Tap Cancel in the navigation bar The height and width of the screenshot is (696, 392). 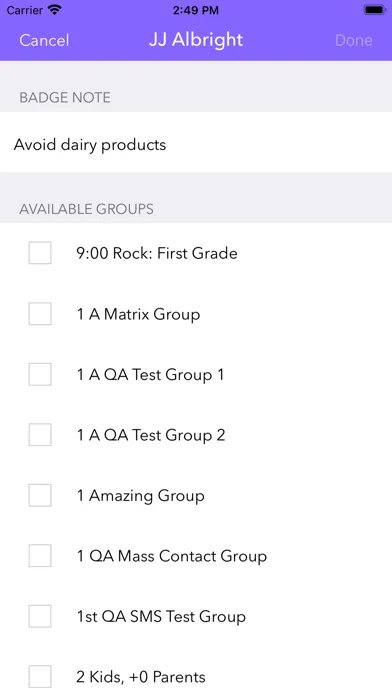(x=44, y=40)
